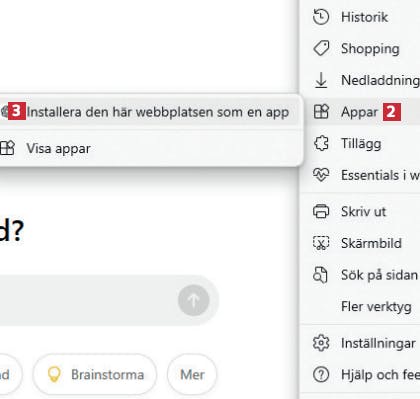
Task: Click the Appar grid icon
Action: [x=321, y=112]
